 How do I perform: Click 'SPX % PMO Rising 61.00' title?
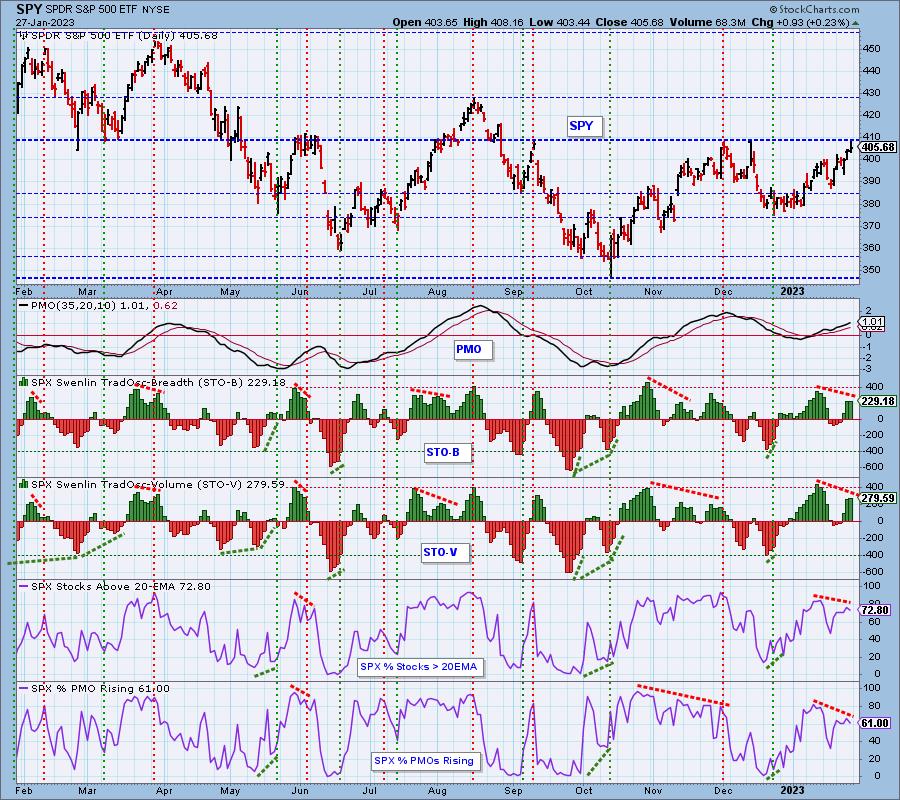pyautogui.click(x=100, y=688)
